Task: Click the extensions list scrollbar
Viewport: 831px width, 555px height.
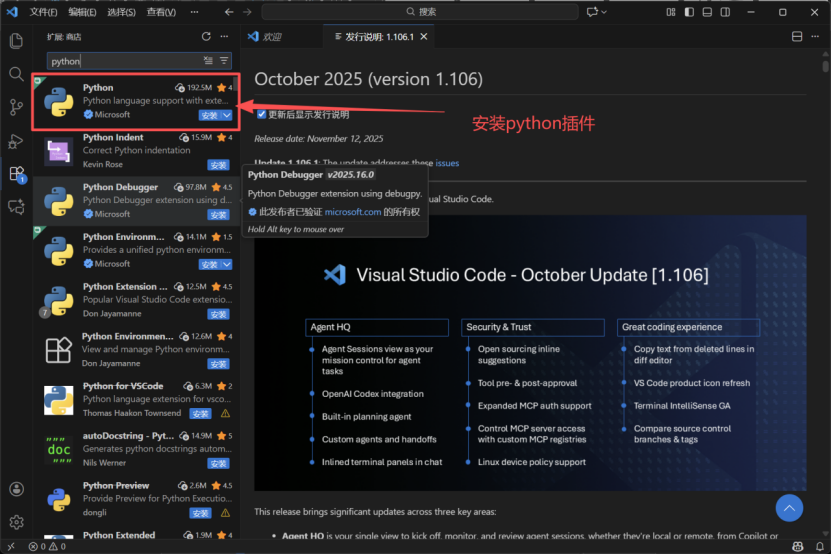Action: coord(235,85)
